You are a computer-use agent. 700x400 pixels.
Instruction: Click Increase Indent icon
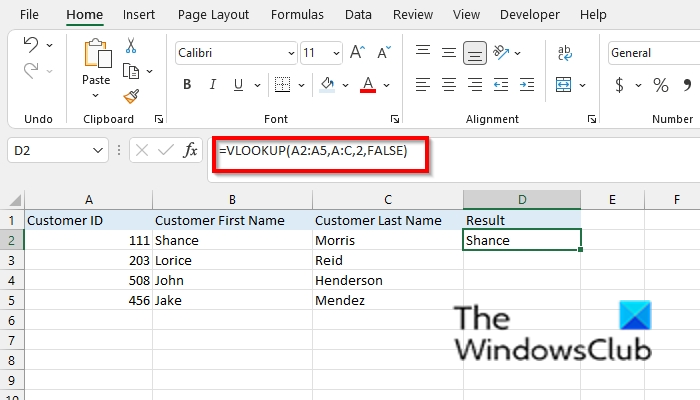(527, 84)
